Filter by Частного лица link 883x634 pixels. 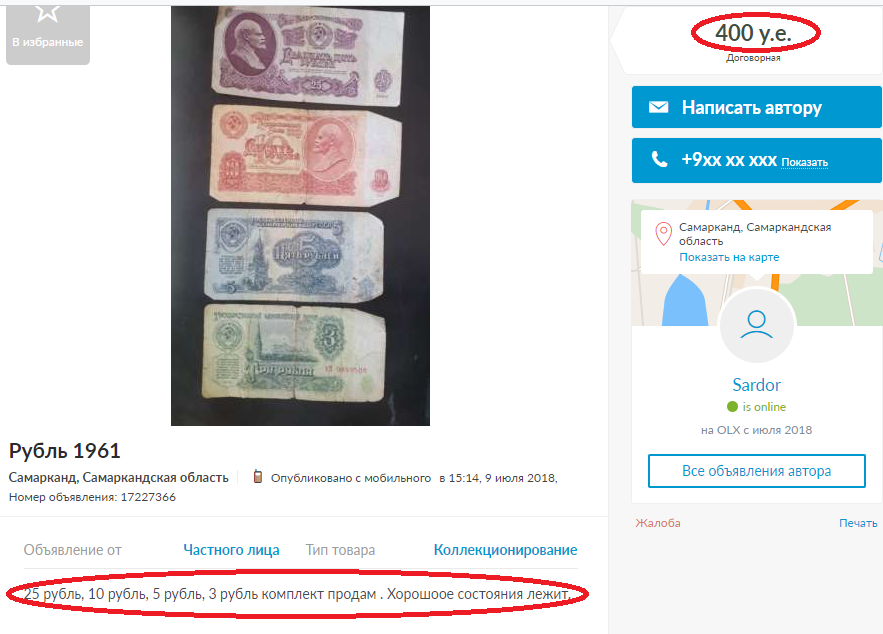pyautogui.click(x=231, y=550)
